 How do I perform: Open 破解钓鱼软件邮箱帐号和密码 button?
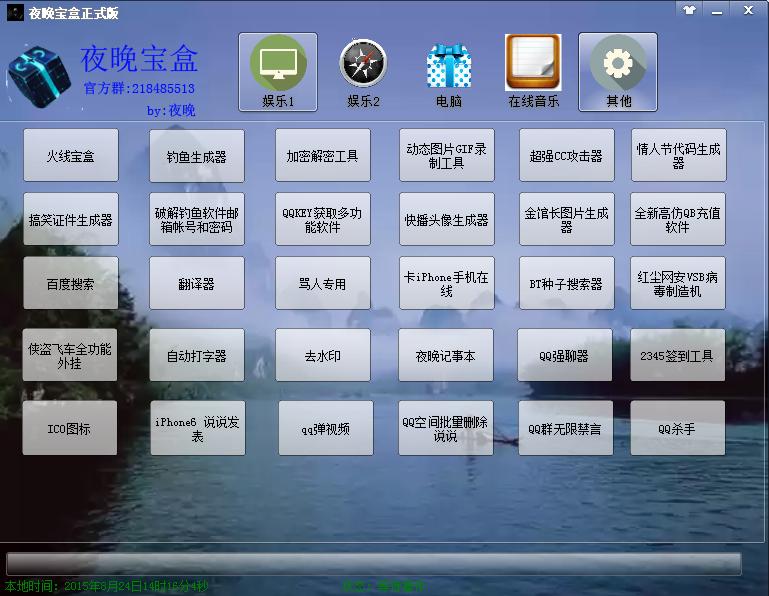[197, 219]
